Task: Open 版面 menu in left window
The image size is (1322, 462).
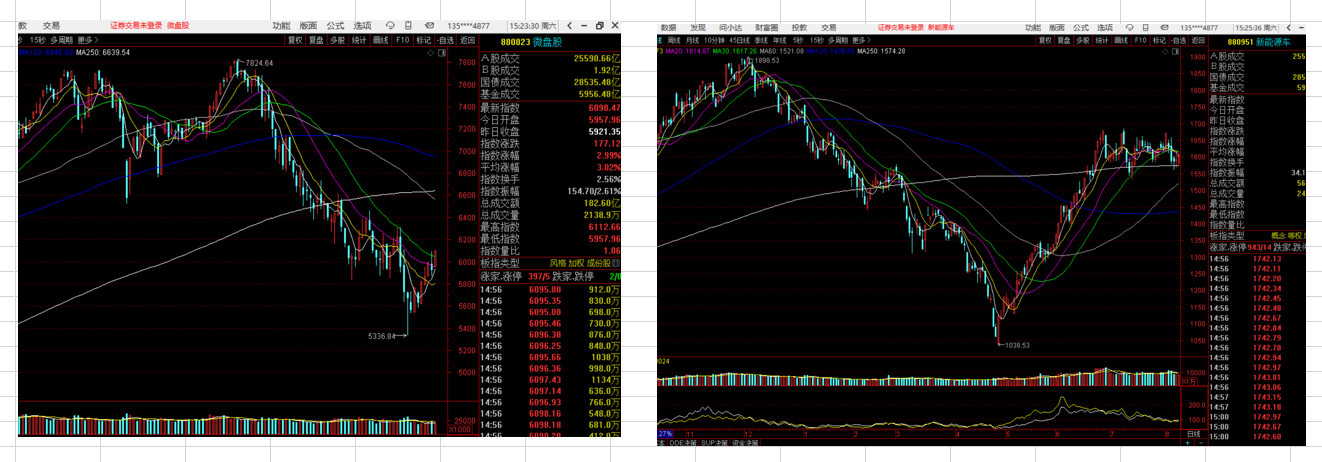Action: click(308, 26)
